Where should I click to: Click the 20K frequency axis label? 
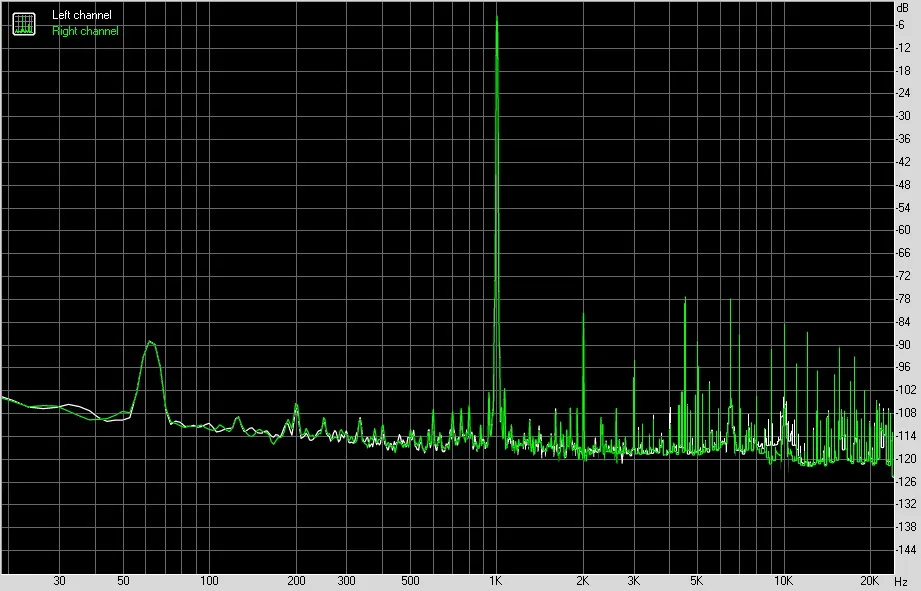pos(869,581)
